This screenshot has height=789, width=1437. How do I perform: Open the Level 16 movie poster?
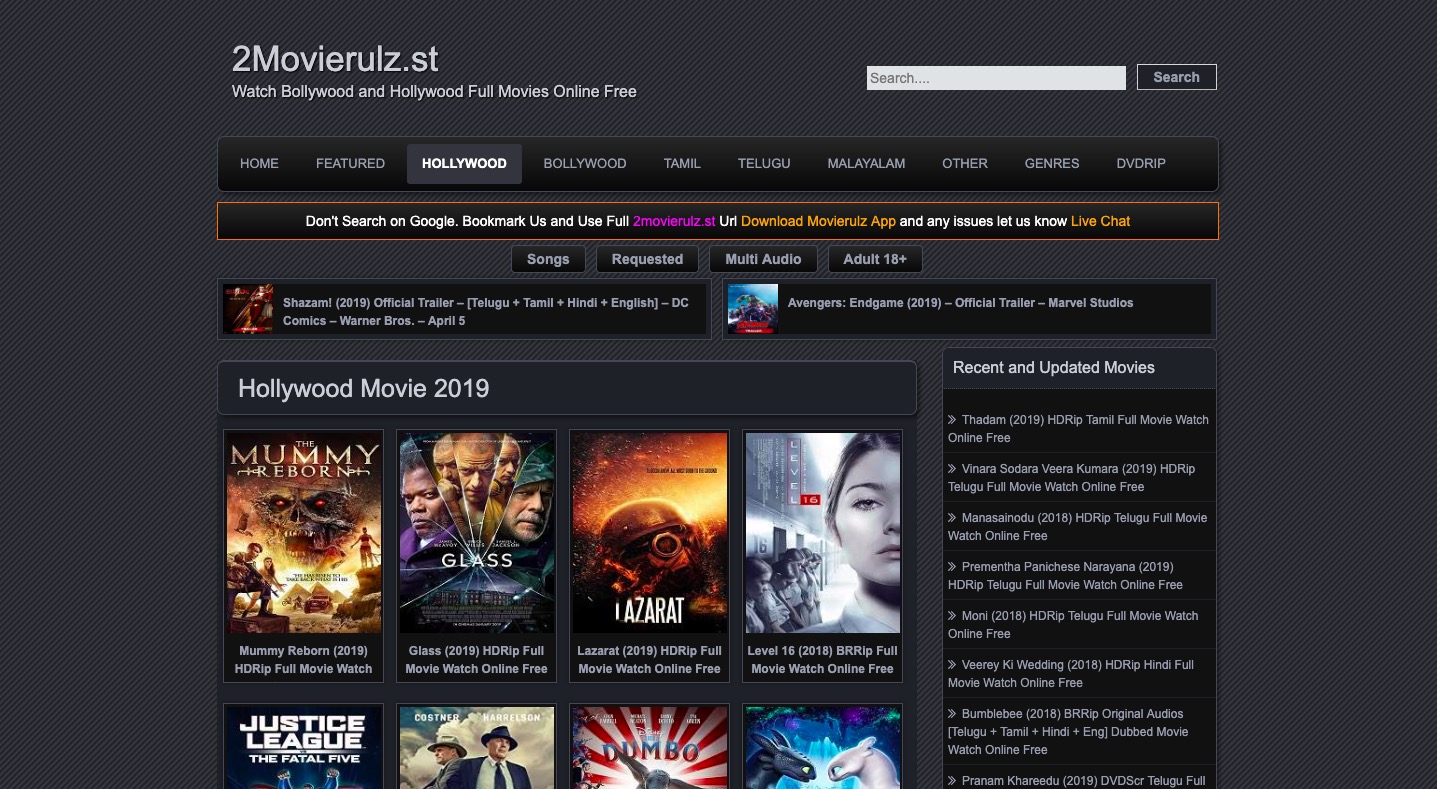click(x=822, y=533)
